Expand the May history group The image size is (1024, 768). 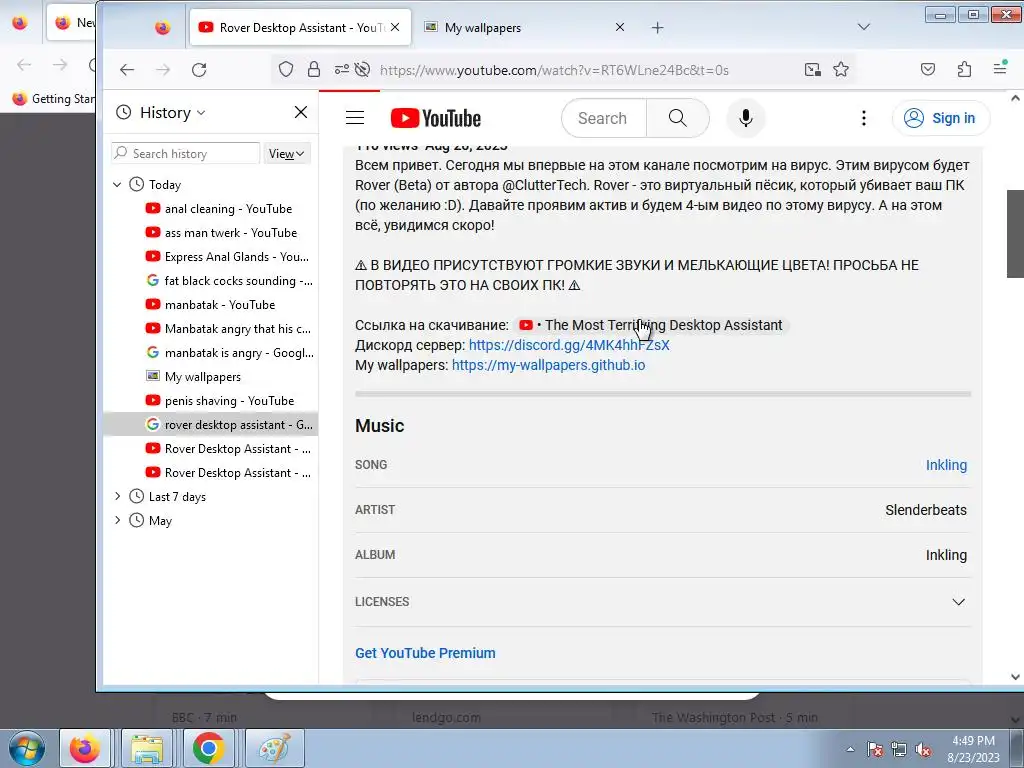(118, 520)
